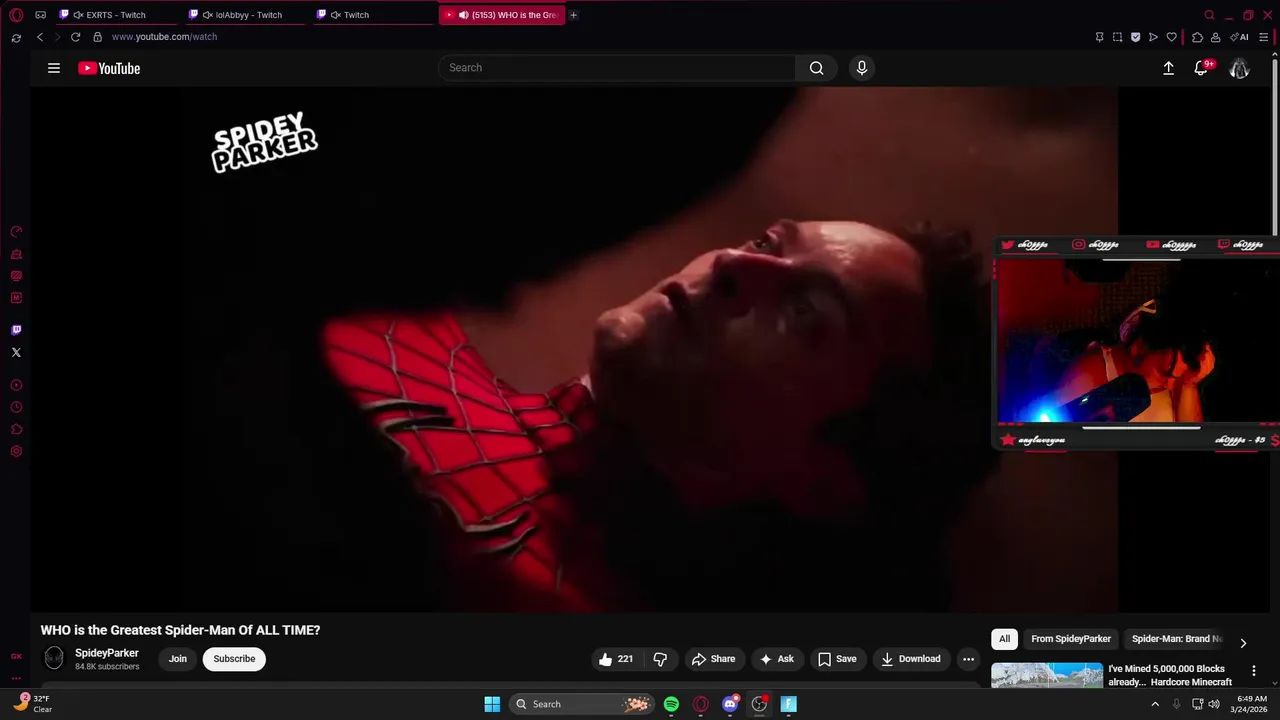Screen dimensions: 1280x720
Task: Open the YouTube create upload icon
Action: [x=1168, y=68]
